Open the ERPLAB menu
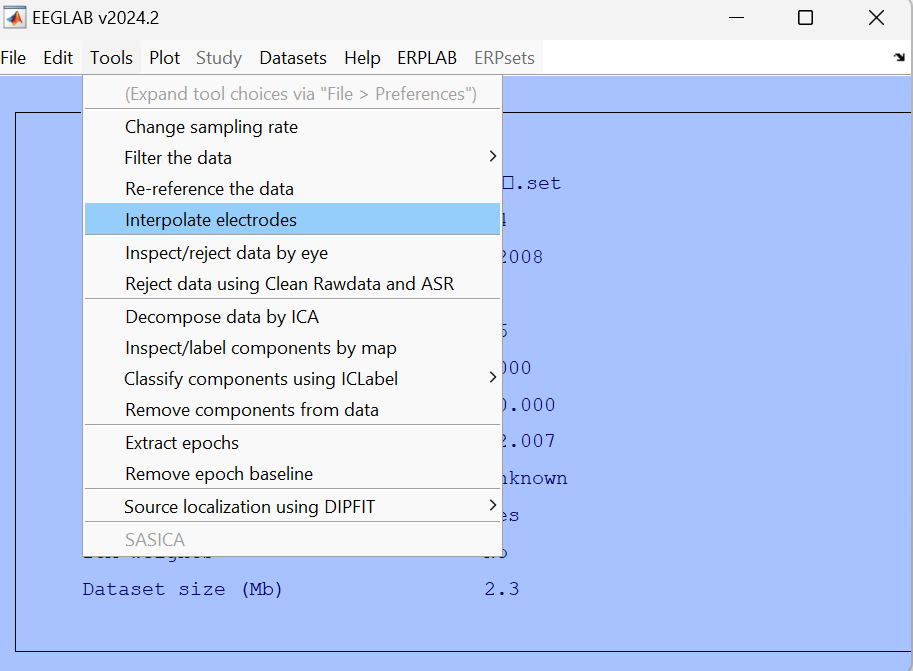 (427, 58)
